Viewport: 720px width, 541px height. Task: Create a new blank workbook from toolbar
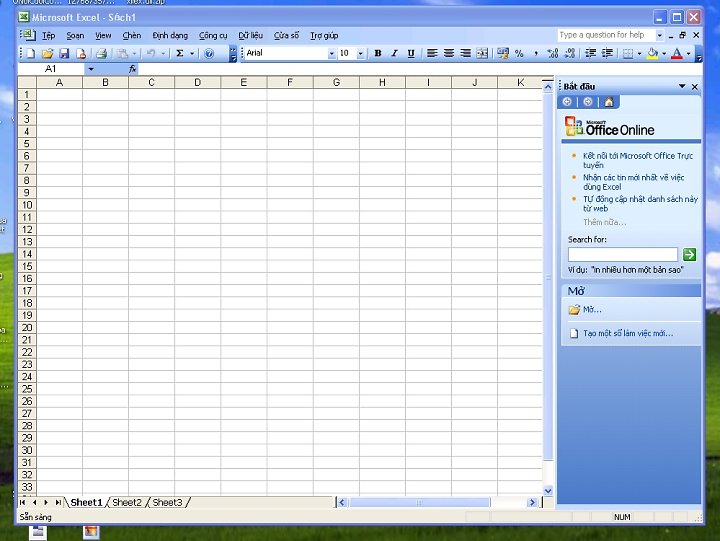coord(30,53)
